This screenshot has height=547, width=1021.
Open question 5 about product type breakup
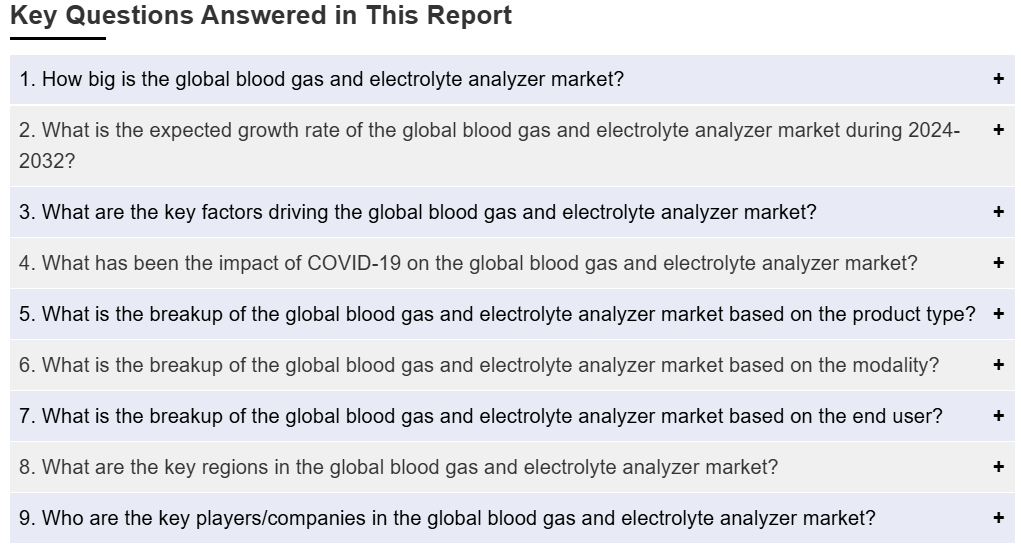pos(497,314)
